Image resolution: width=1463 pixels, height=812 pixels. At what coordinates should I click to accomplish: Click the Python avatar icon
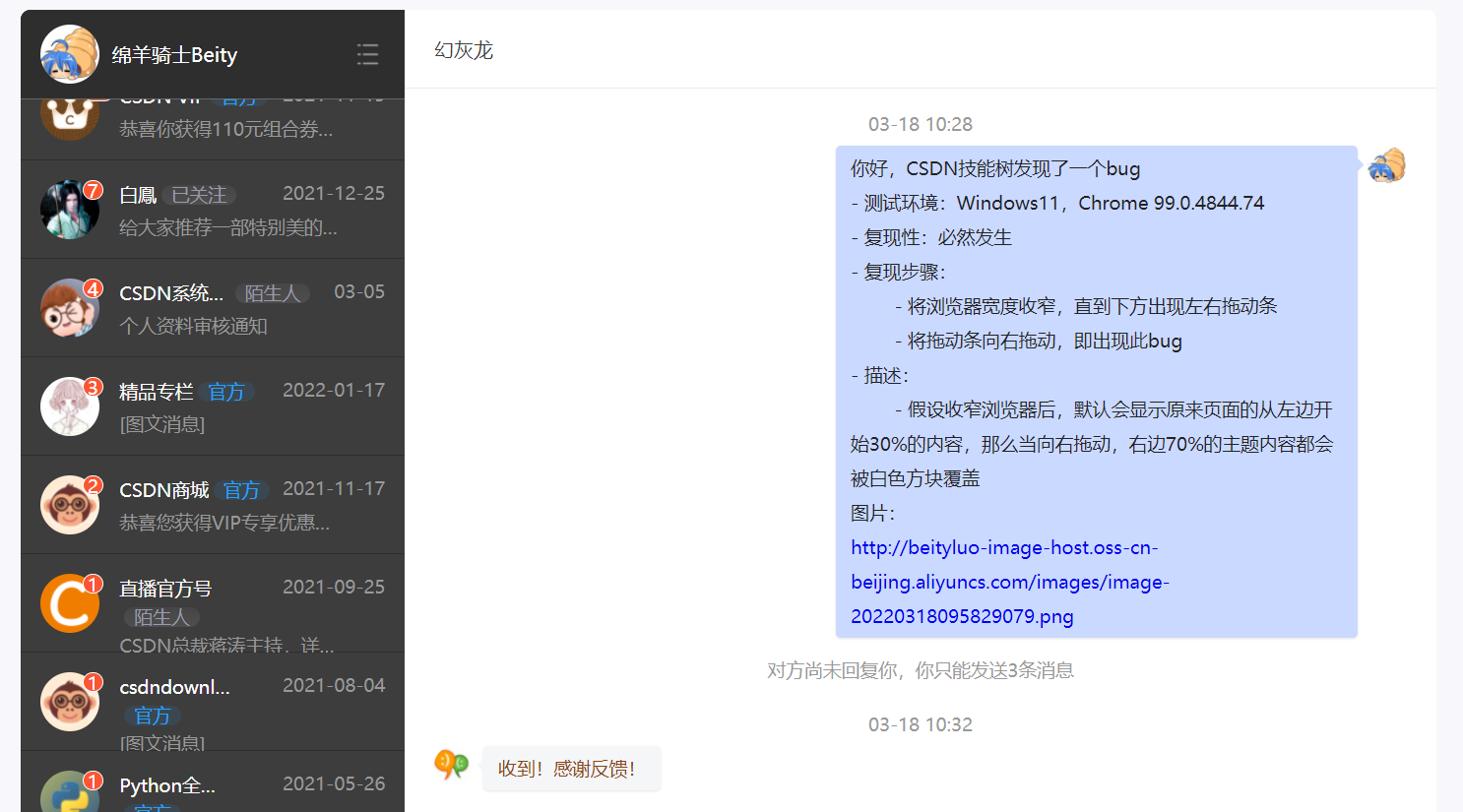[x=69, y=793]
